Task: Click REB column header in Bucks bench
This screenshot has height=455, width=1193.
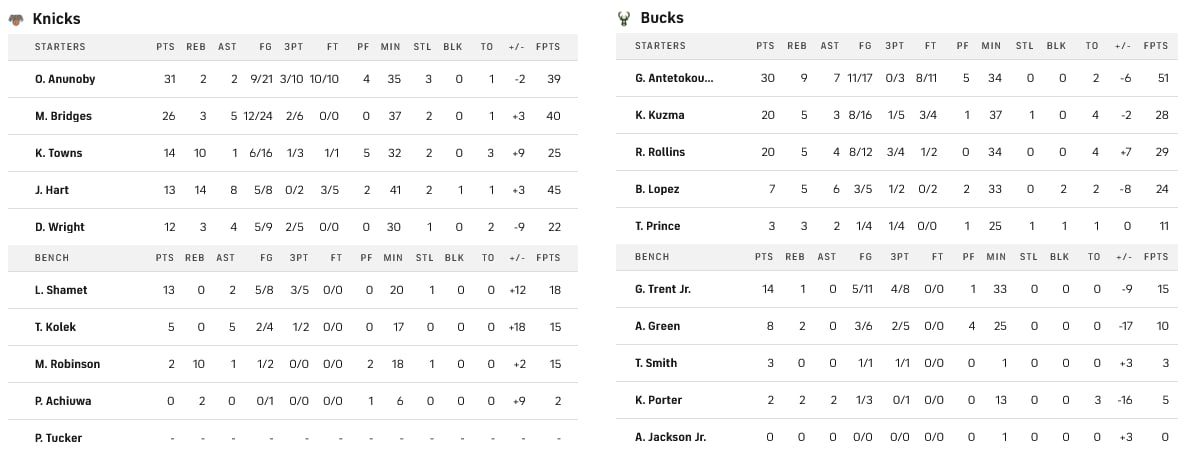Action: click(x=797, y=257)
